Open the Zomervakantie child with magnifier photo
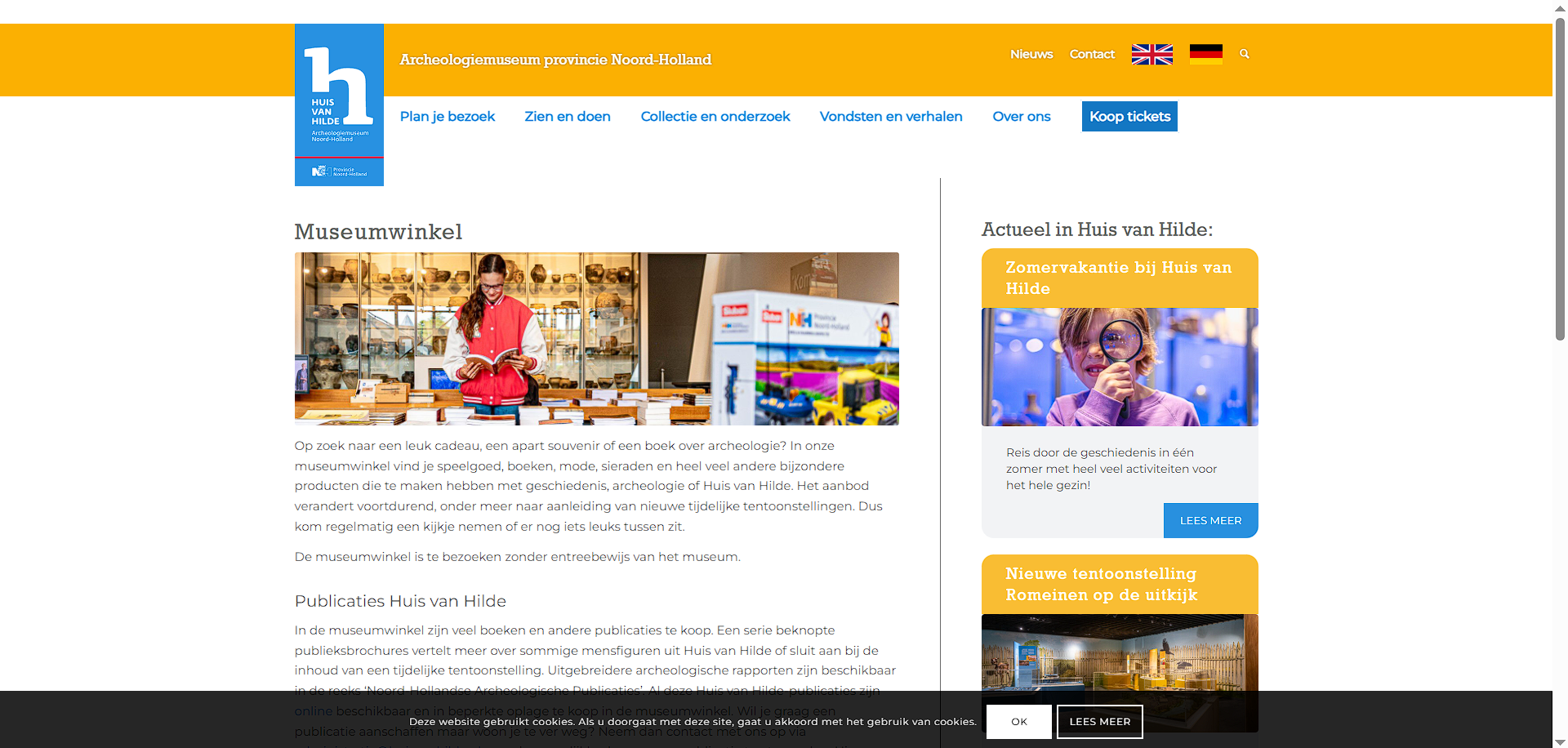This screenshot has height=748, width=1568. point(1120,367)
